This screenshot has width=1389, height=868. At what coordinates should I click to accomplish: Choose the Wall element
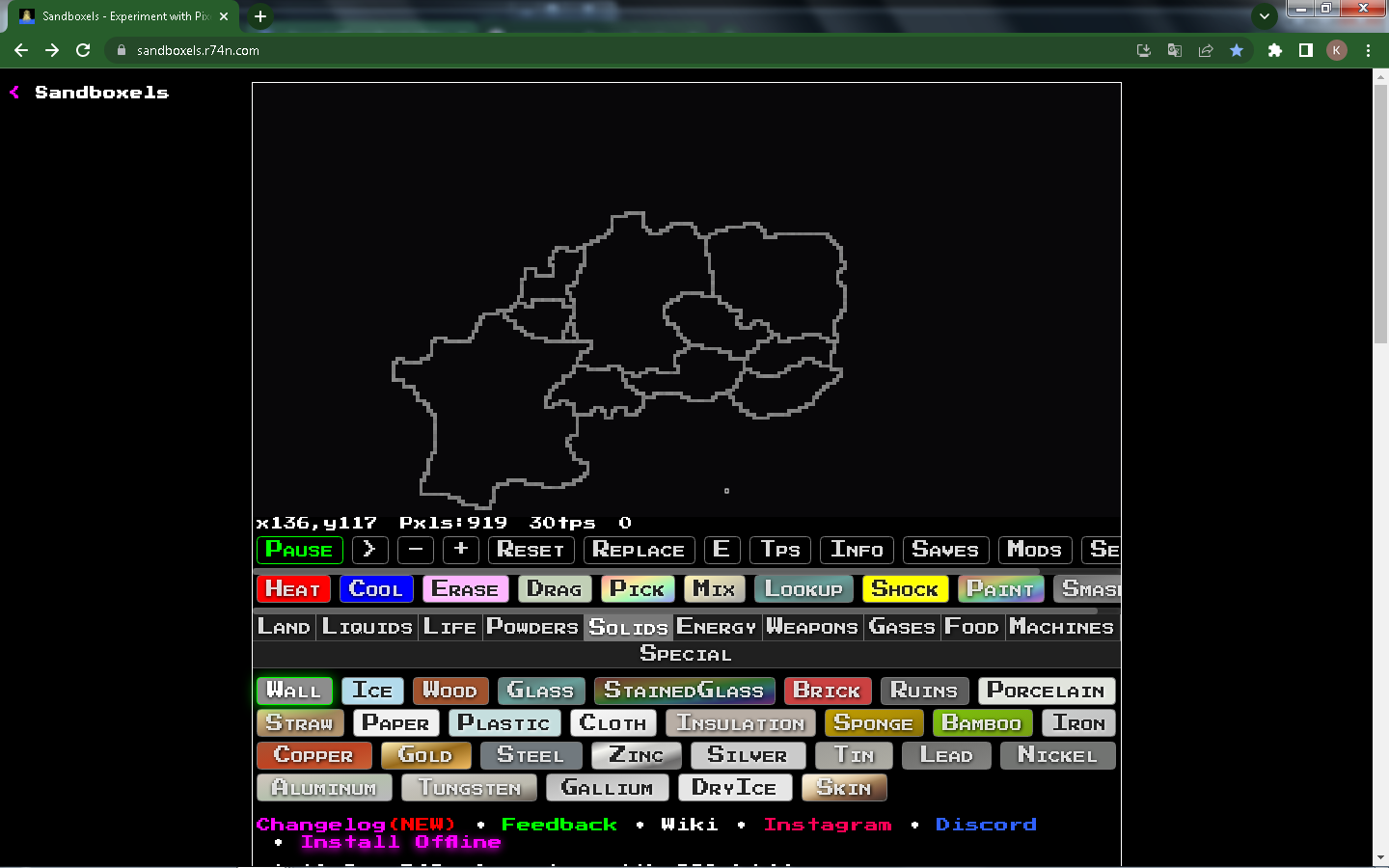[x=294, y=691]
